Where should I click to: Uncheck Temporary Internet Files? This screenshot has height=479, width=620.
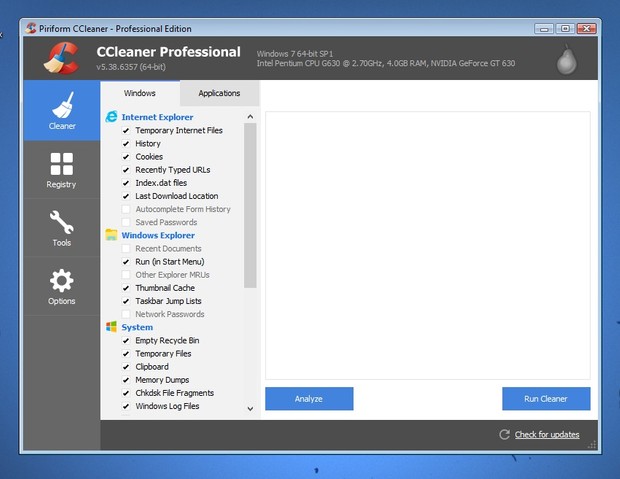[x=126, y=131]
